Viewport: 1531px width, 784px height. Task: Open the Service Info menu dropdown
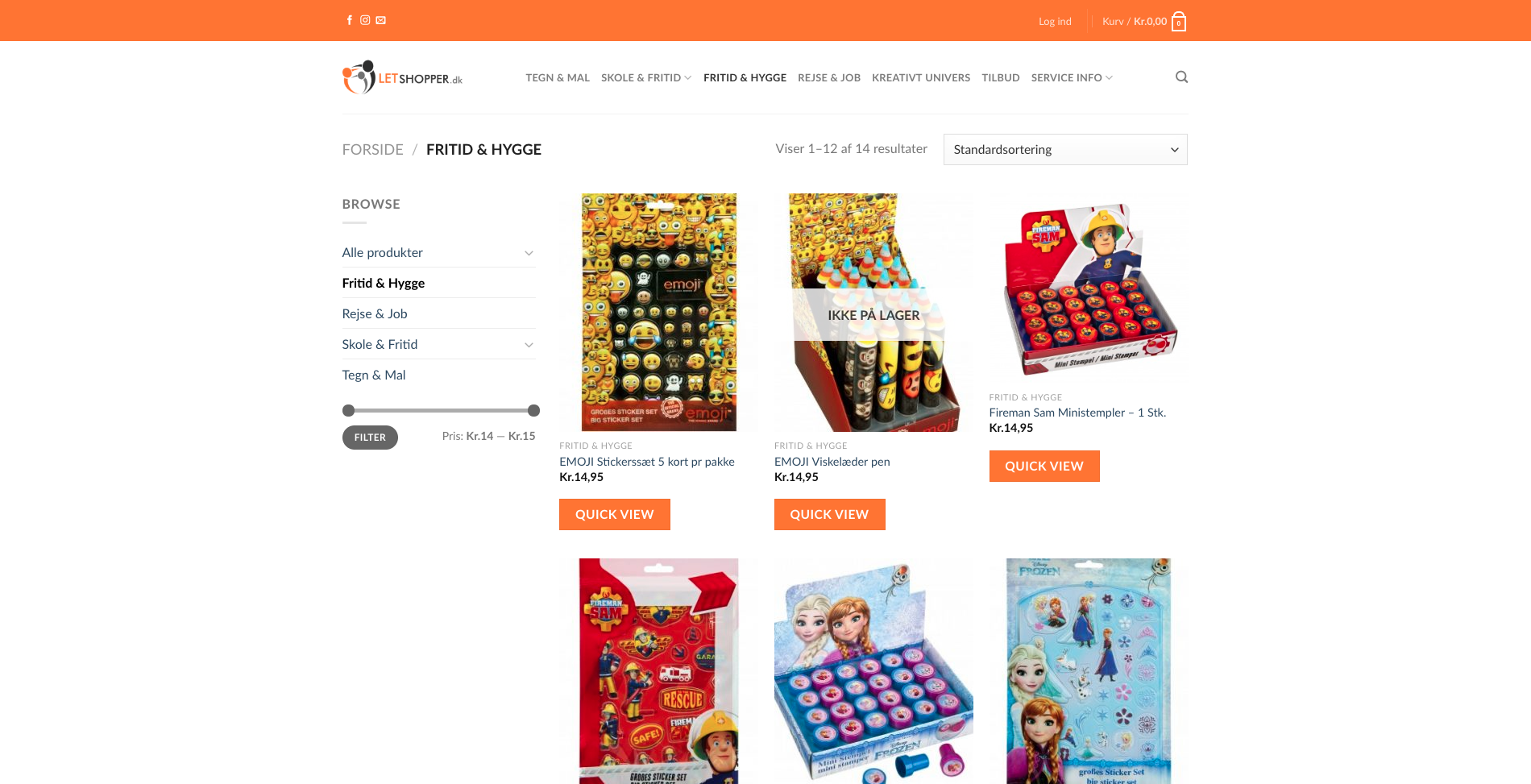[1072, 77]
